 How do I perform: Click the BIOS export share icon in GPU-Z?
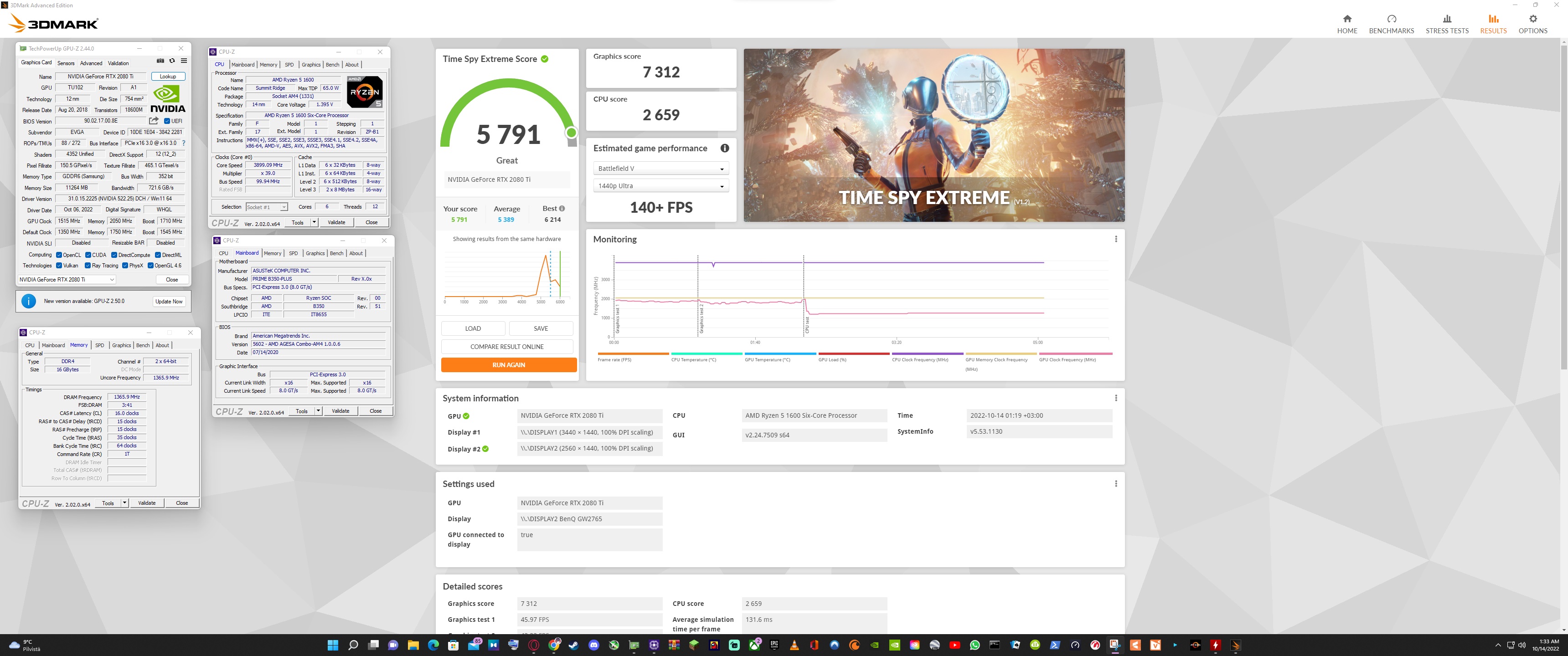[154, 120]
